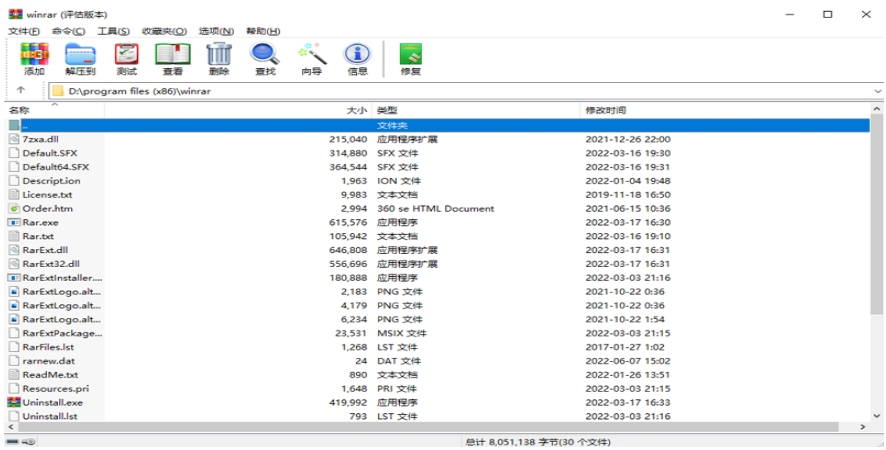Click the 信息 (Info) toolbar icon
The height and width of the screenshot is (450, 886).
click(x=357, y=58)
